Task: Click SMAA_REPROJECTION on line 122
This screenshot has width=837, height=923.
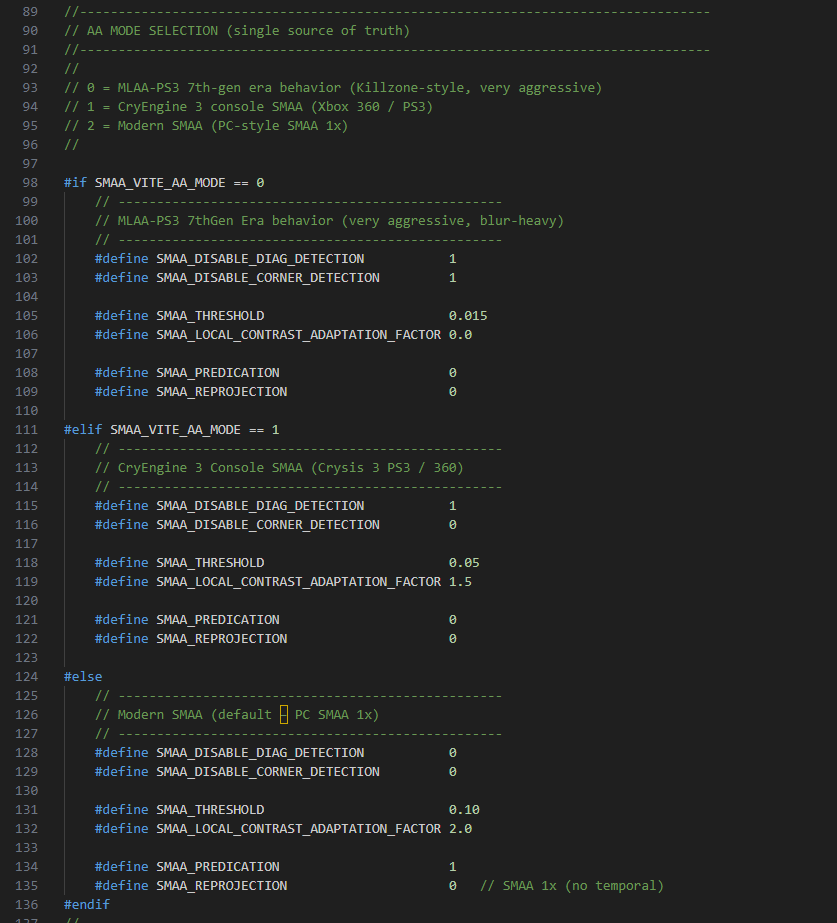Action: [x=222, y=639]
